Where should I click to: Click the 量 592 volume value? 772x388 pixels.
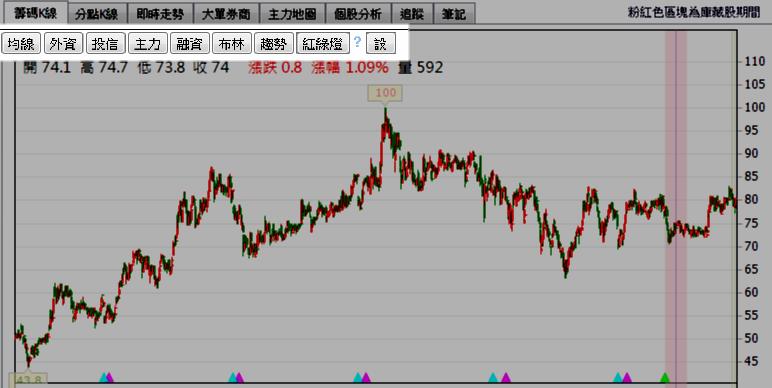click(x=421, y=67)
